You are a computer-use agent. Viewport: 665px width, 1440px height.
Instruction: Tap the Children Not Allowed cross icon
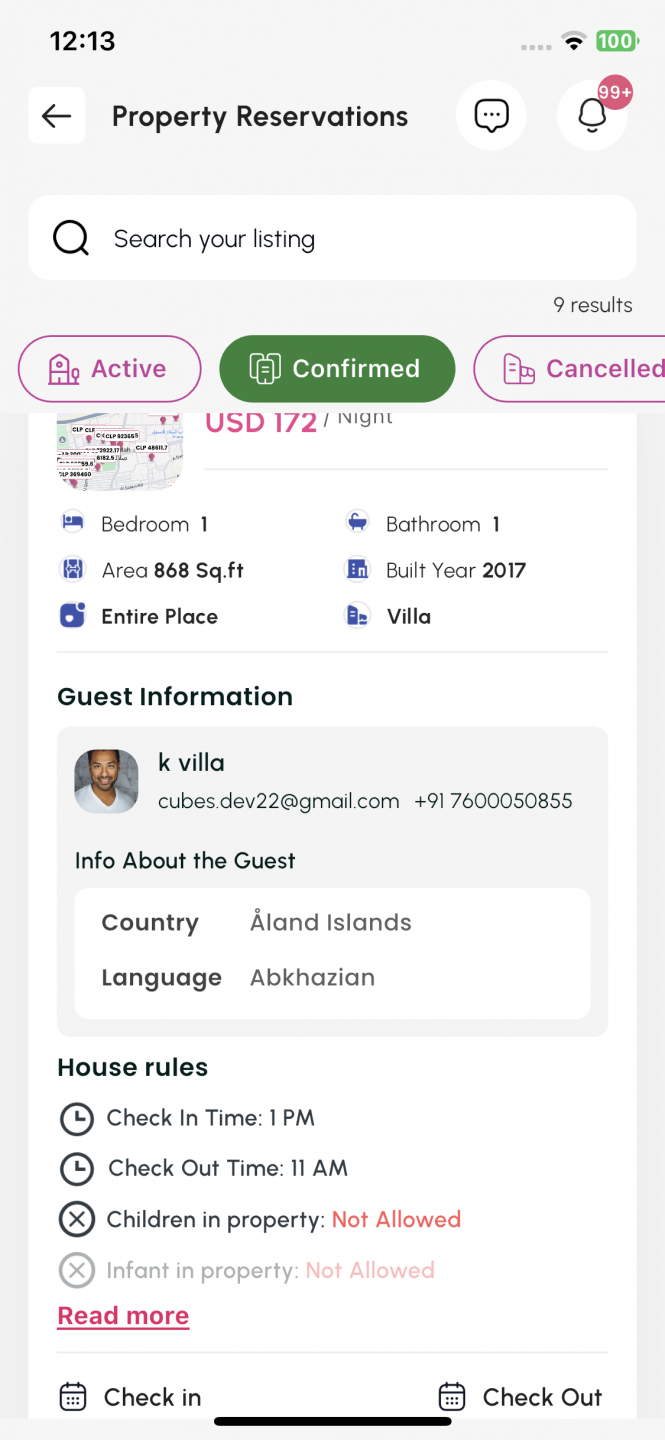click(77, 1220)
